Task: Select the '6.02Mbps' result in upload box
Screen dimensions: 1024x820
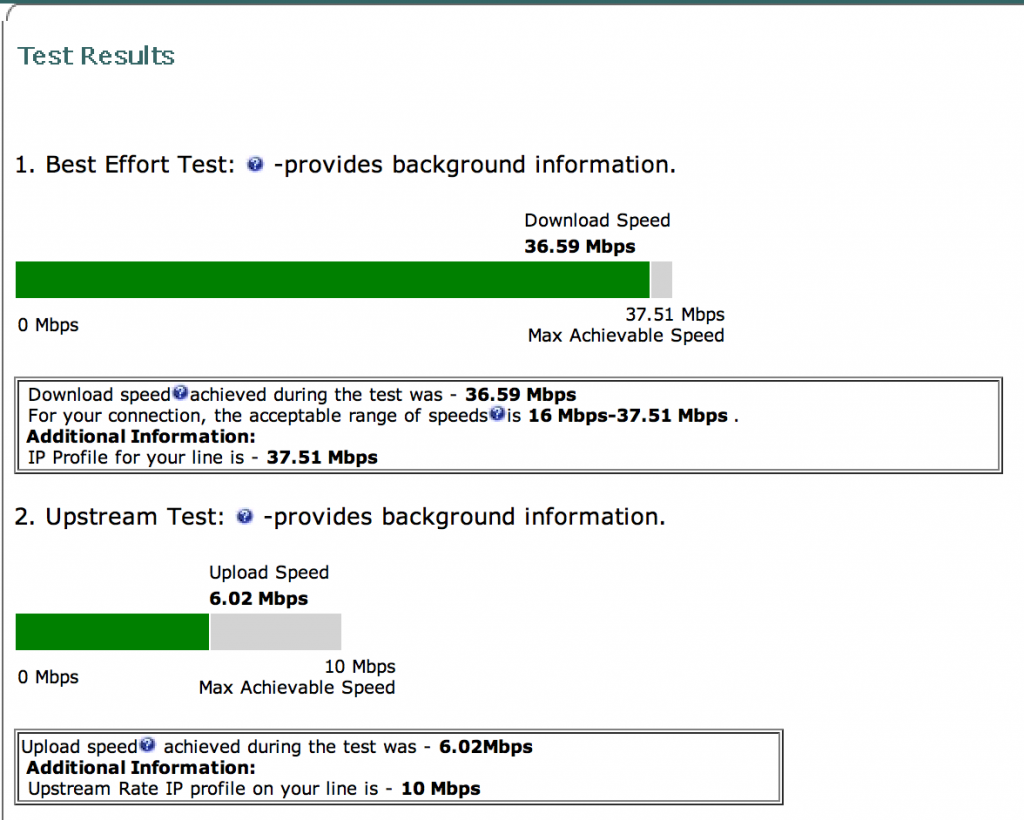Action: point(486,747)
